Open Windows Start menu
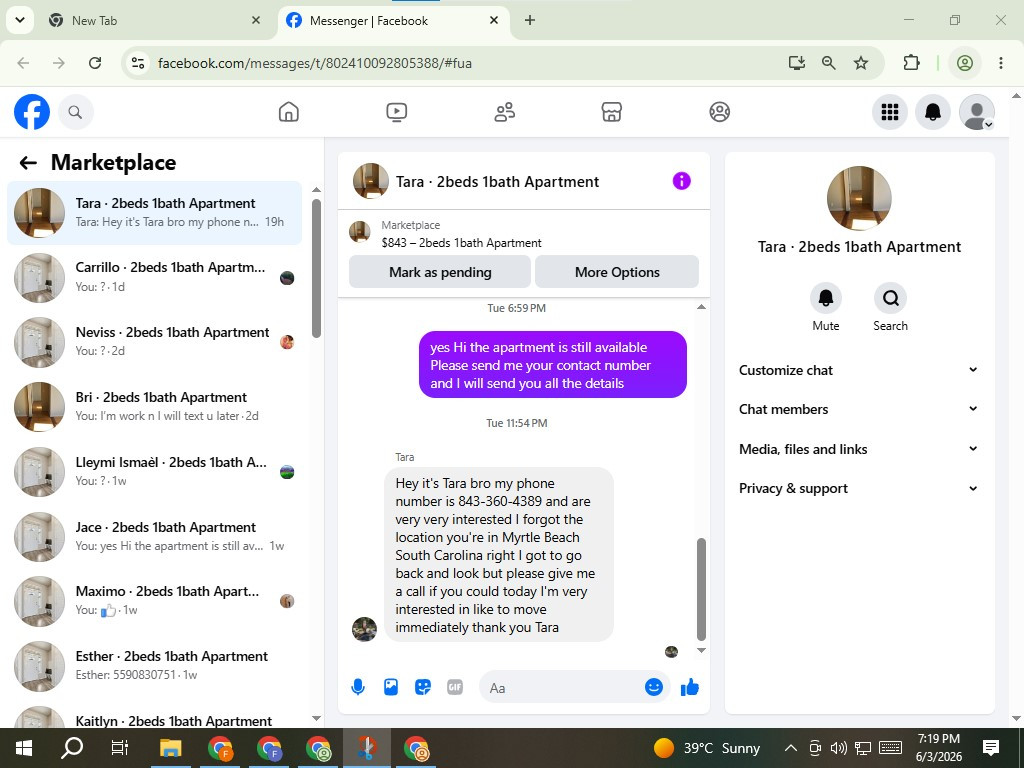1024x768 pixels. [x=24, y=748]
